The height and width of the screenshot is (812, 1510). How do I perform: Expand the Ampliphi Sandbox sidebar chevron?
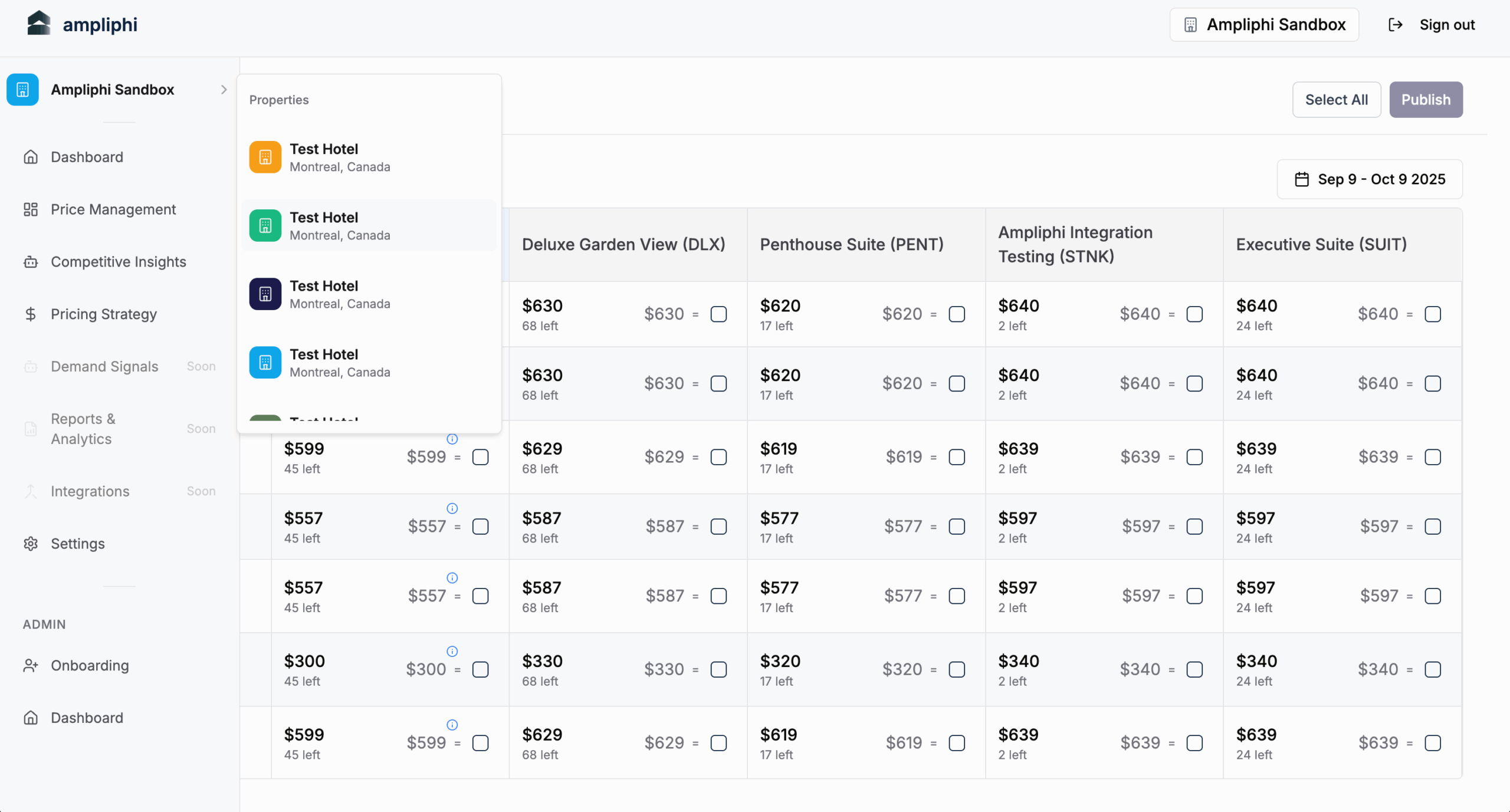click(224, 90)
